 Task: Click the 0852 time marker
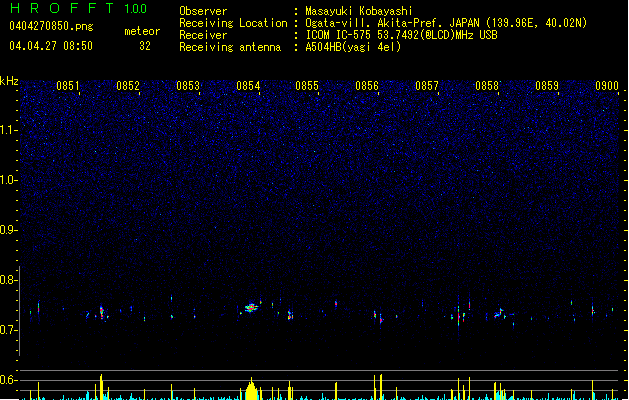(x=128, y=86)
